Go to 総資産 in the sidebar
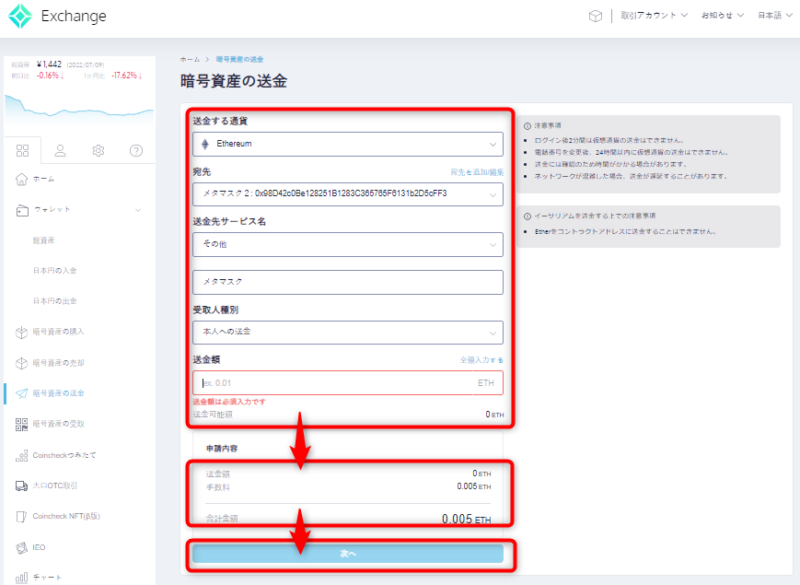Viewport: 800px width, 585px height. tap(44, 240)
